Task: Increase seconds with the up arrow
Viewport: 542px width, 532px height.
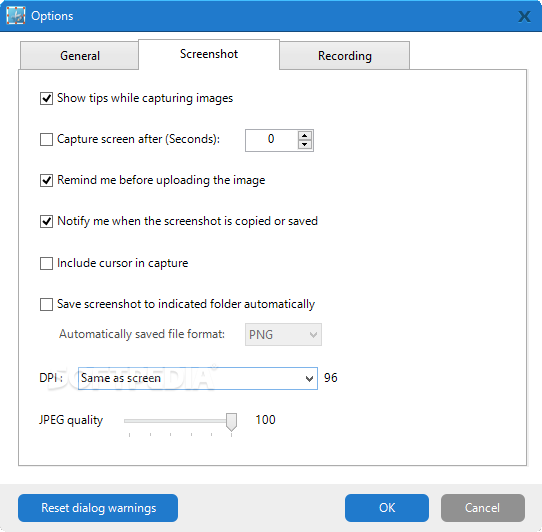Action: 305,136
